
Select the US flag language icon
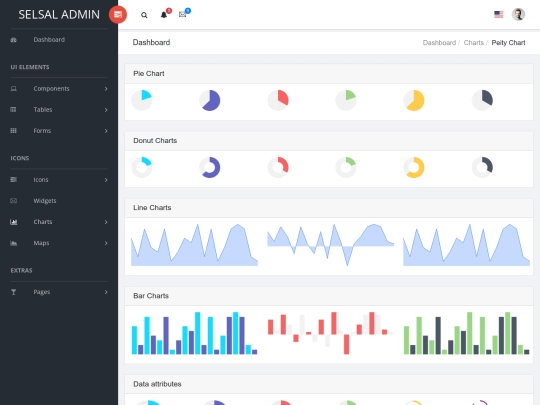coord(498,14)
